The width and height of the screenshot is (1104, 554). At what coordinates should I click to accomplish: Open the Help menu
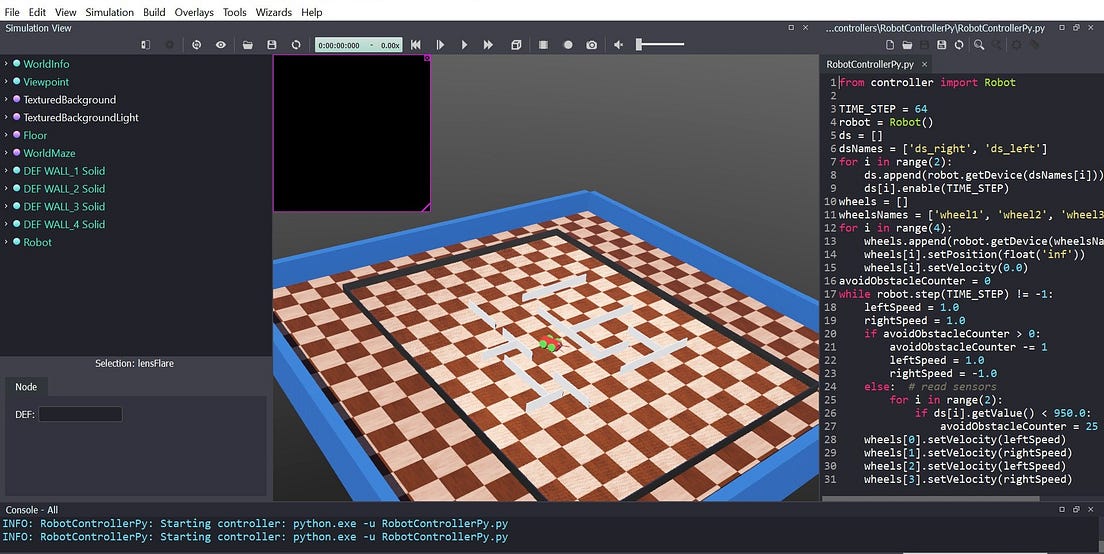coord(311,12)
